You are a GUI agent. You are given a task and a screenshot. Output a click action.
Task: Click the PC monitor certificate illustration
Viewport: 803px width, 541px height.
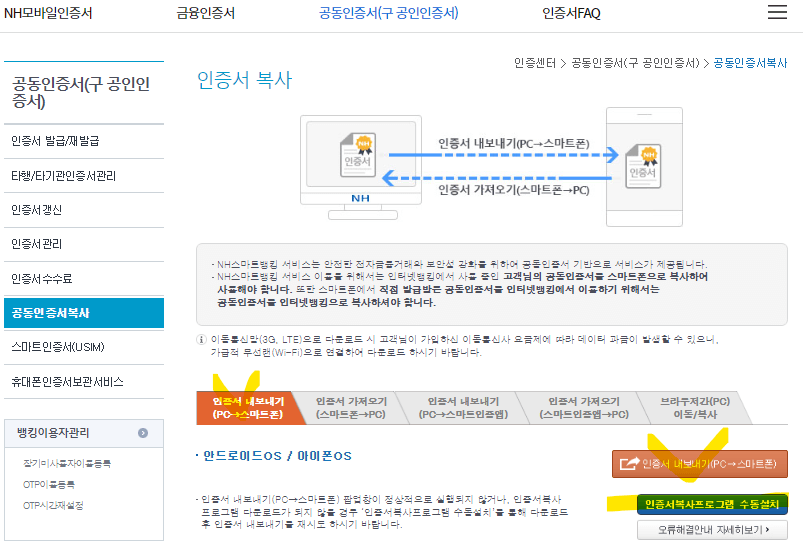361,168
